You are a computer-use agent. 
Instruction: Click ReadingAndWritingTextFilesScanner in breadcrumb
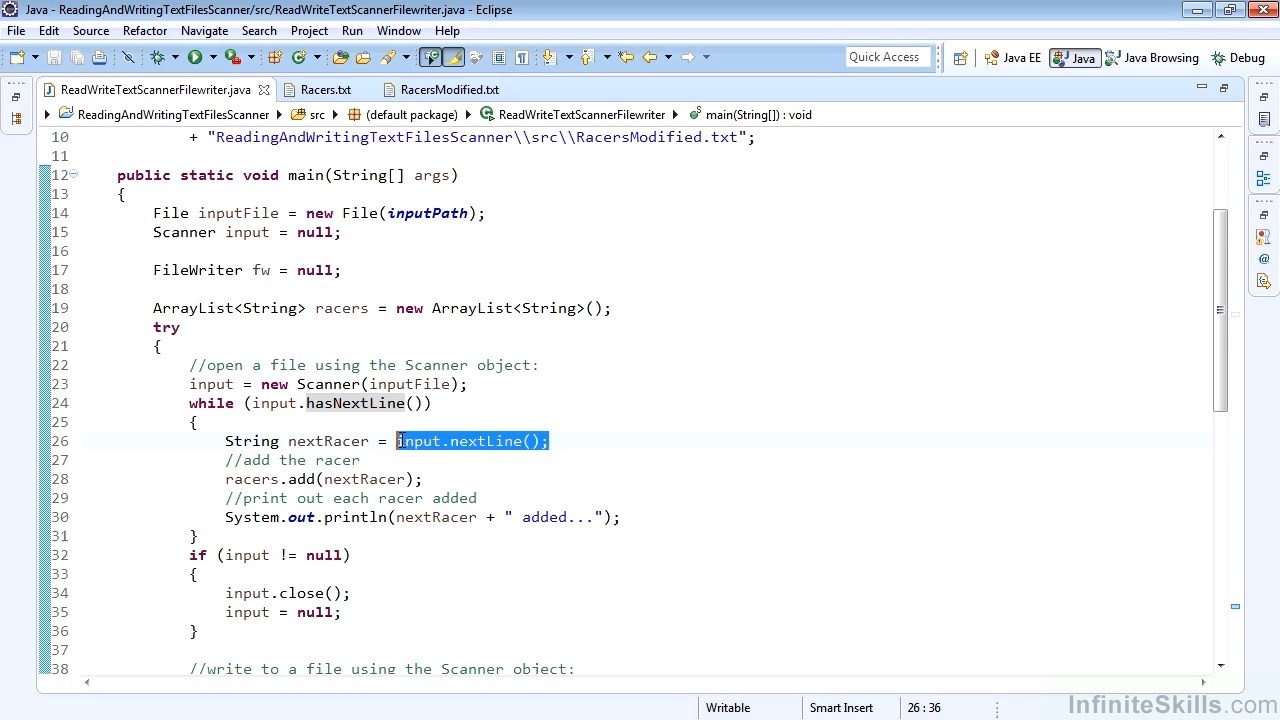tap(173, 115)
